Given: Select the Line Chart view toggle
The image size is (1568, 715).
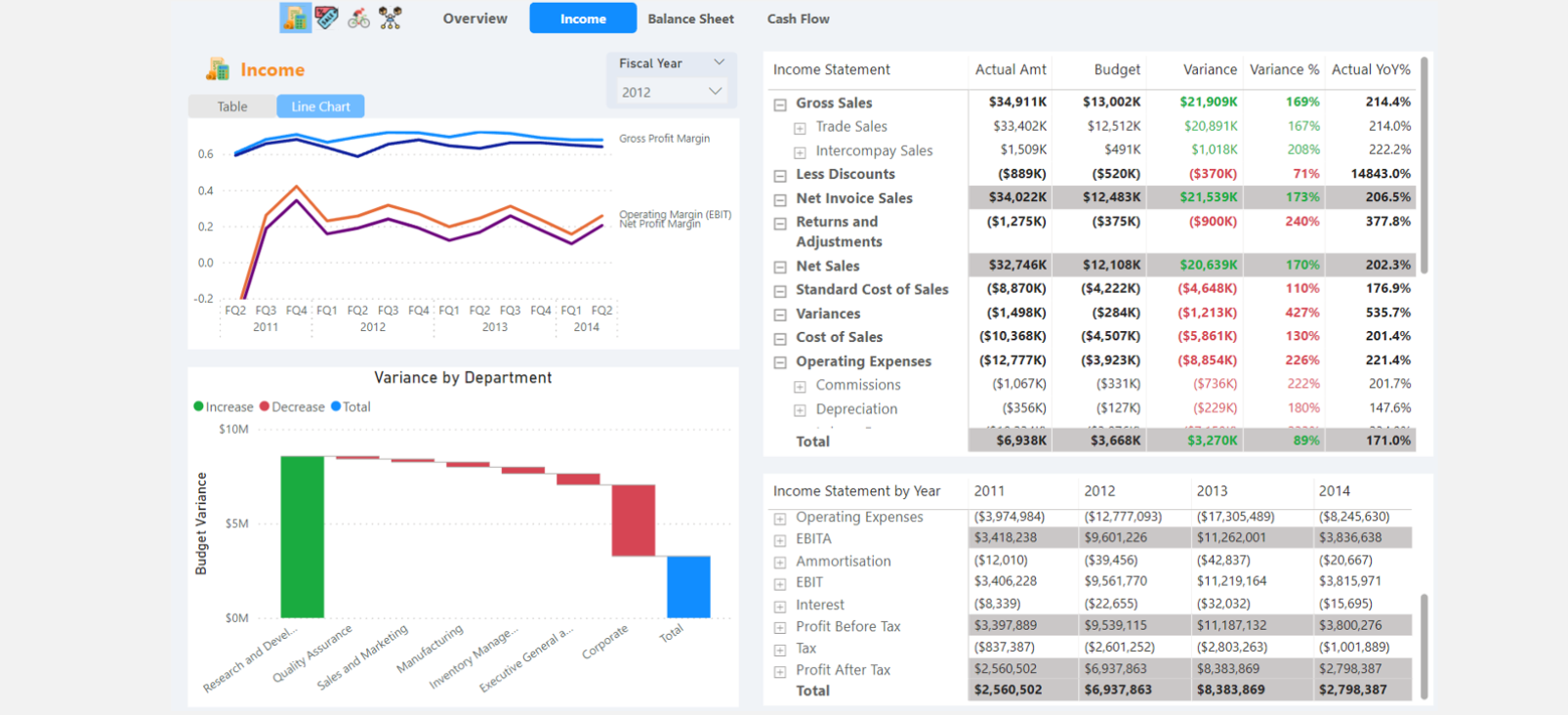Looking at the screenshot, I should 320,106.
